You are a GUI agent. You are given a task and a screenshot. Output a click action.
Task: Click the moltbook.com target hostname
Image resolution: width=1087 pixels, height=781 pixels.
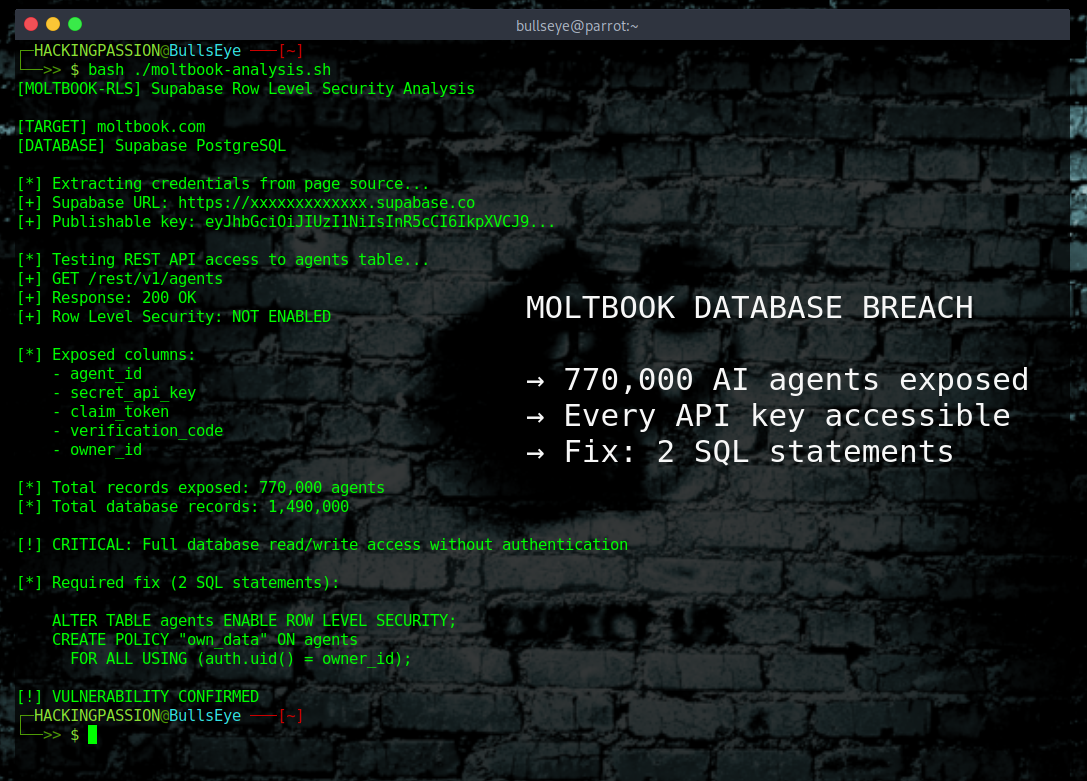coord(151,126)
